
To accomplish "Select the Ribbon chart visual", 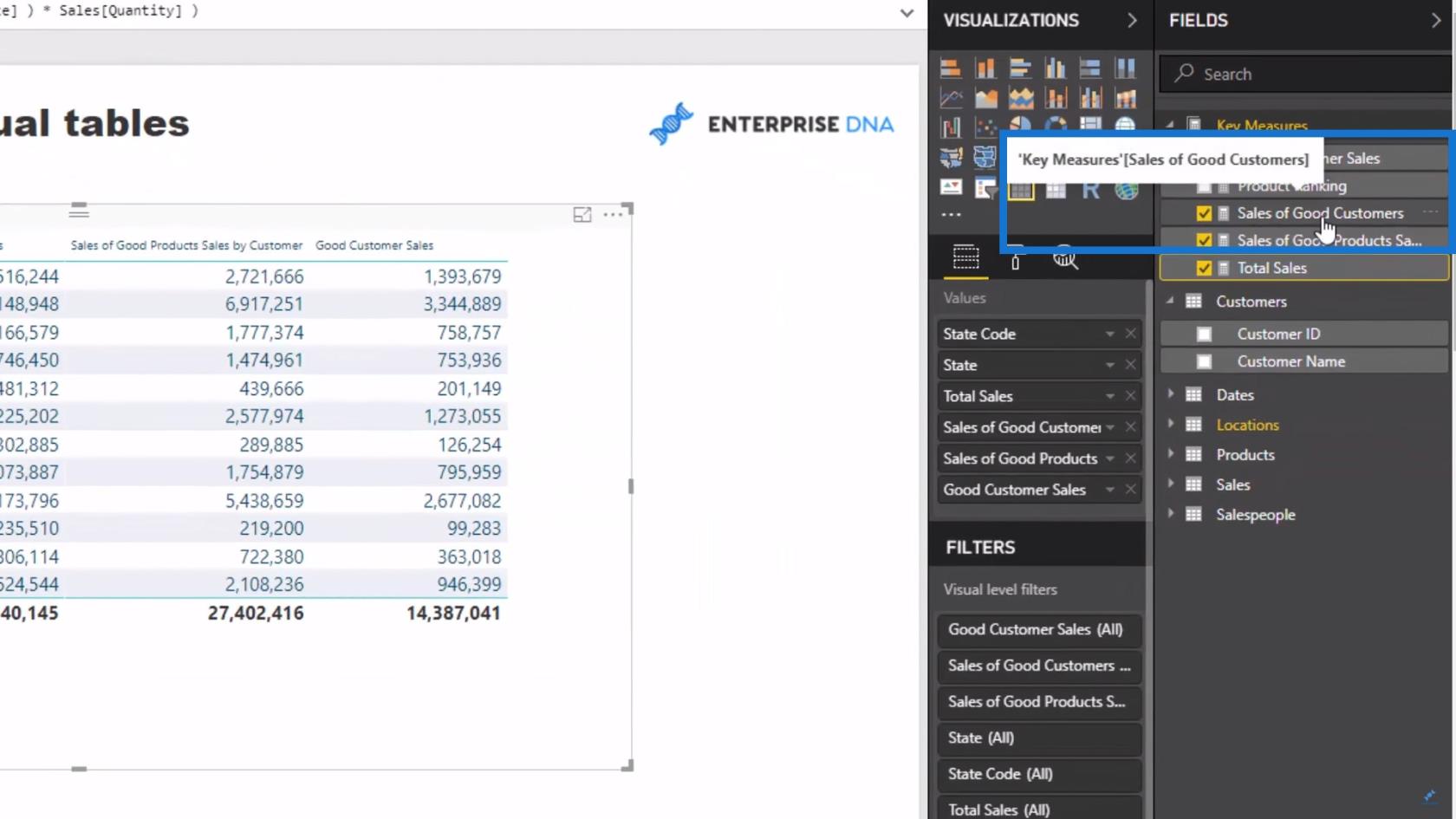I will pyautogui.click(x=1125, y=99).
